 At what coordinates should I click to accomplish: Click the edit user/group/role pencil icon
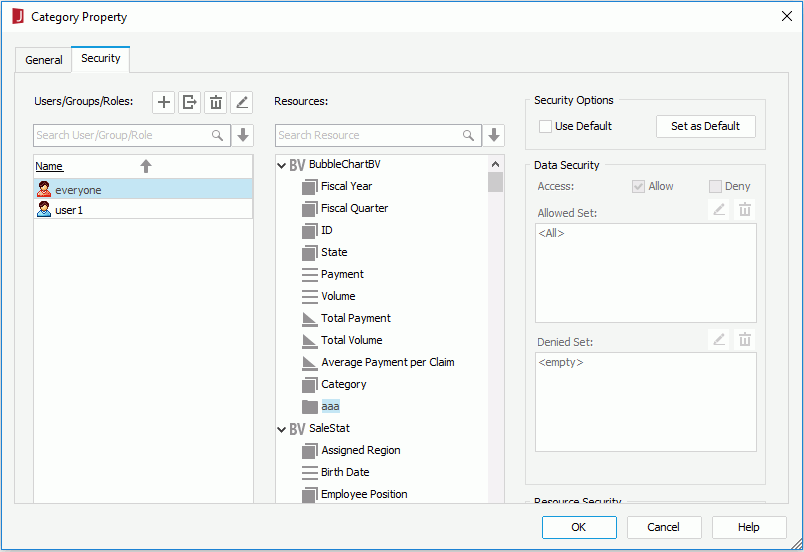[x=242, y=103]
